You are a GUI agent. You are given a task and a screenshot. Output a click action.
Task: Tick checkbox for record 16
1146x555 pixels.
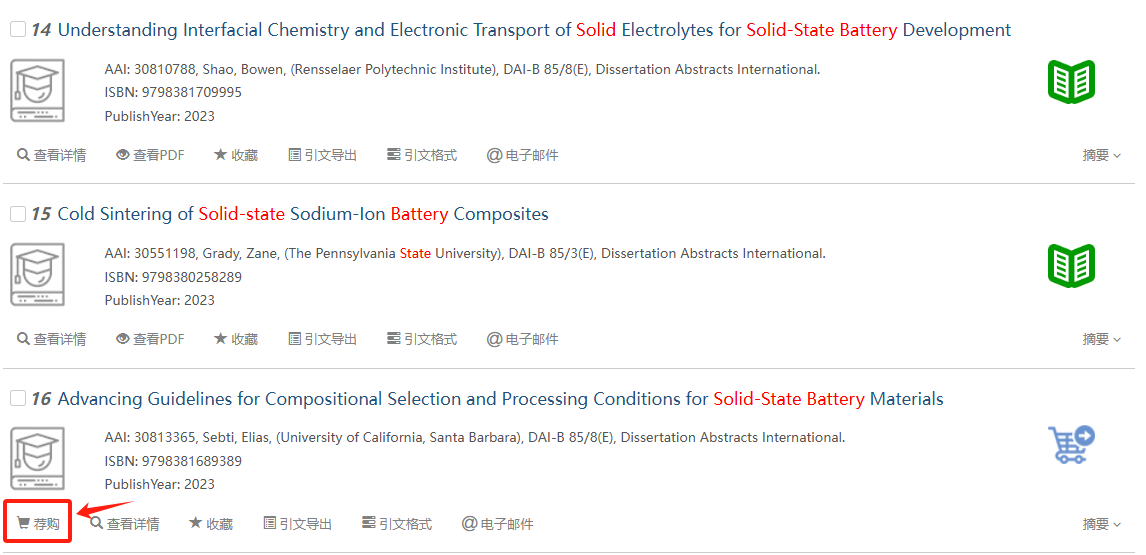coord(18,398)
